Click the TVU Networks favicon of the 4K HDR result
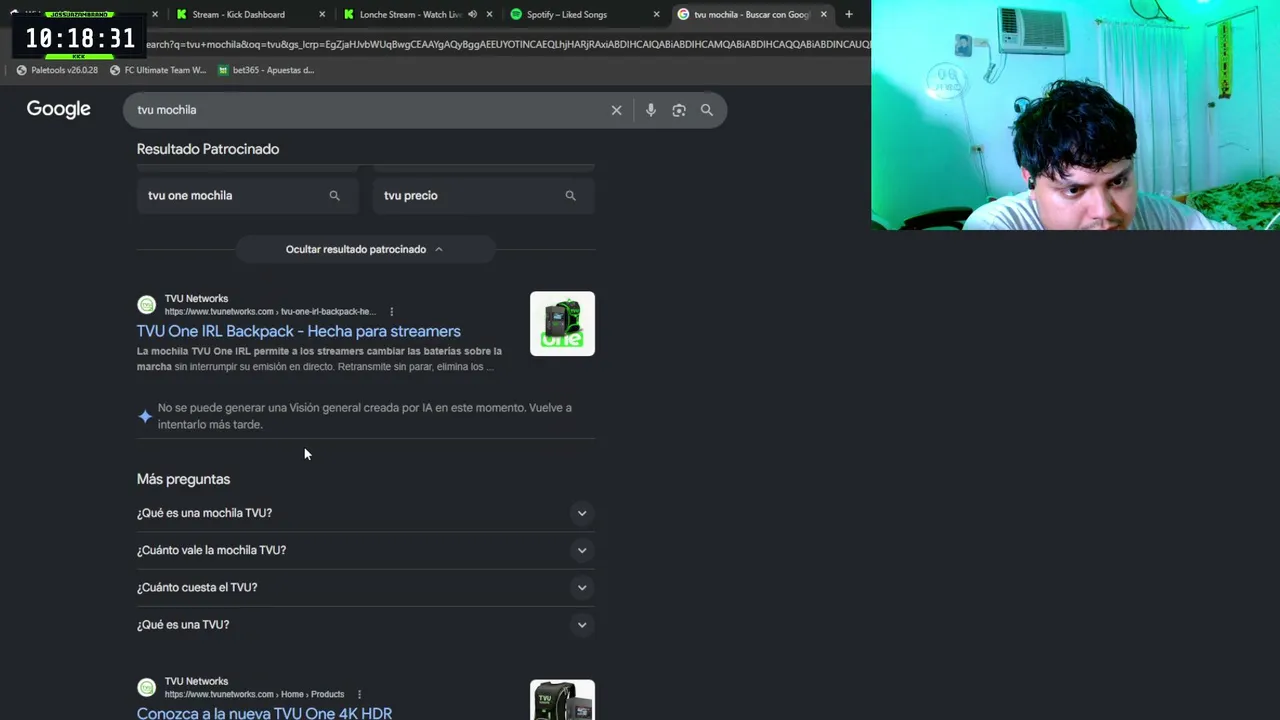Viewport: 1280px width, 720px height. click(x=147, y=688)
